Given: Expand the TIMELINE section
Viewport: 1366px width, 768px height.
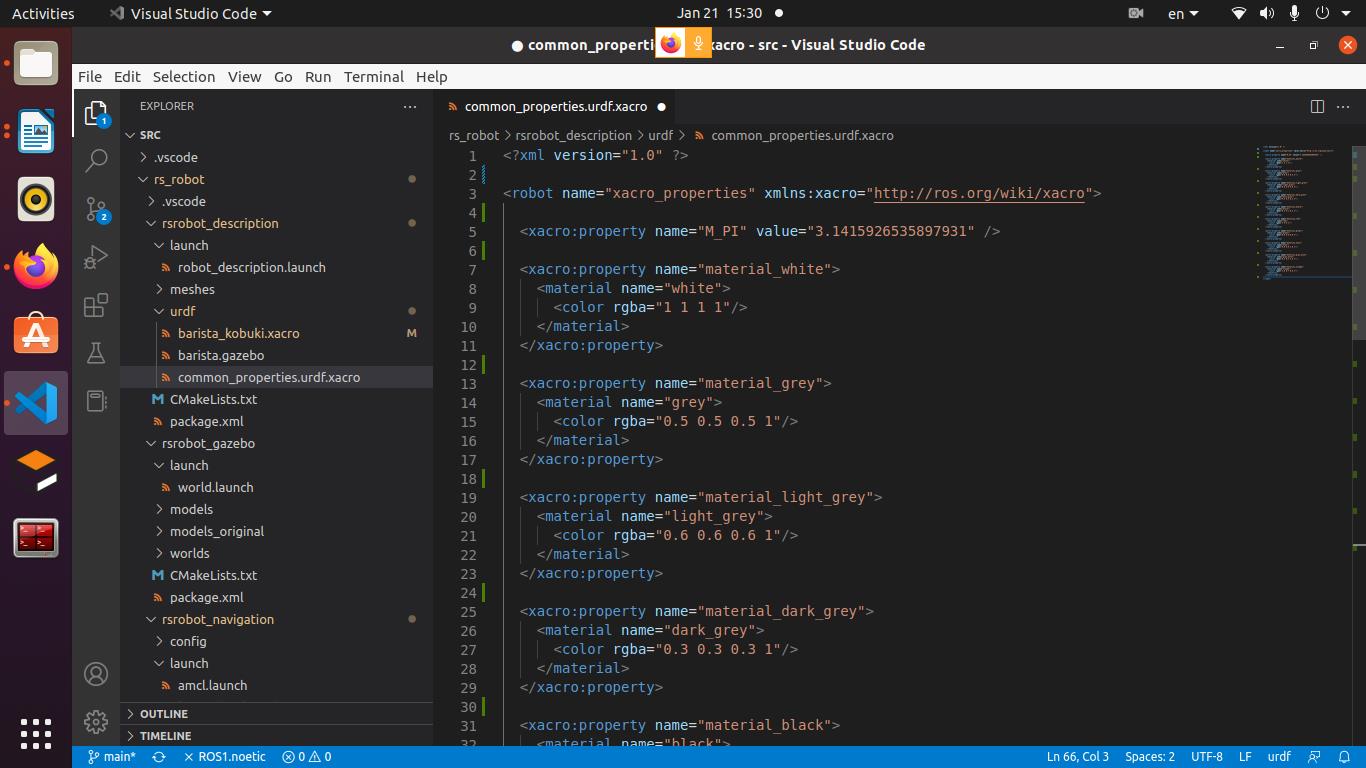Looking at the screenshot, I should 166,736.
